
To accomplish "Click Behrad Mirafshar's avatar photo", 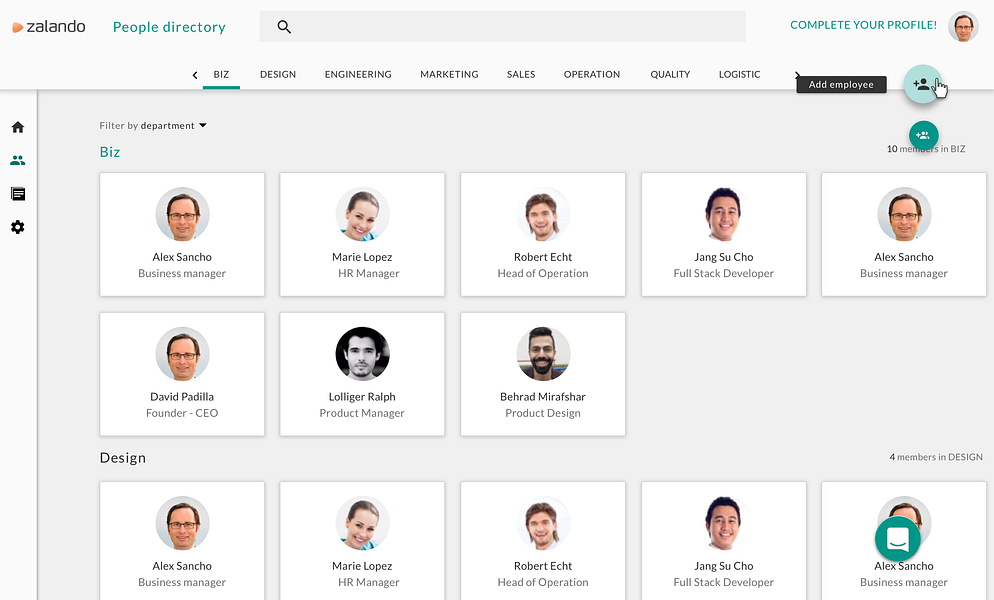I will click(x=543, y=354).
